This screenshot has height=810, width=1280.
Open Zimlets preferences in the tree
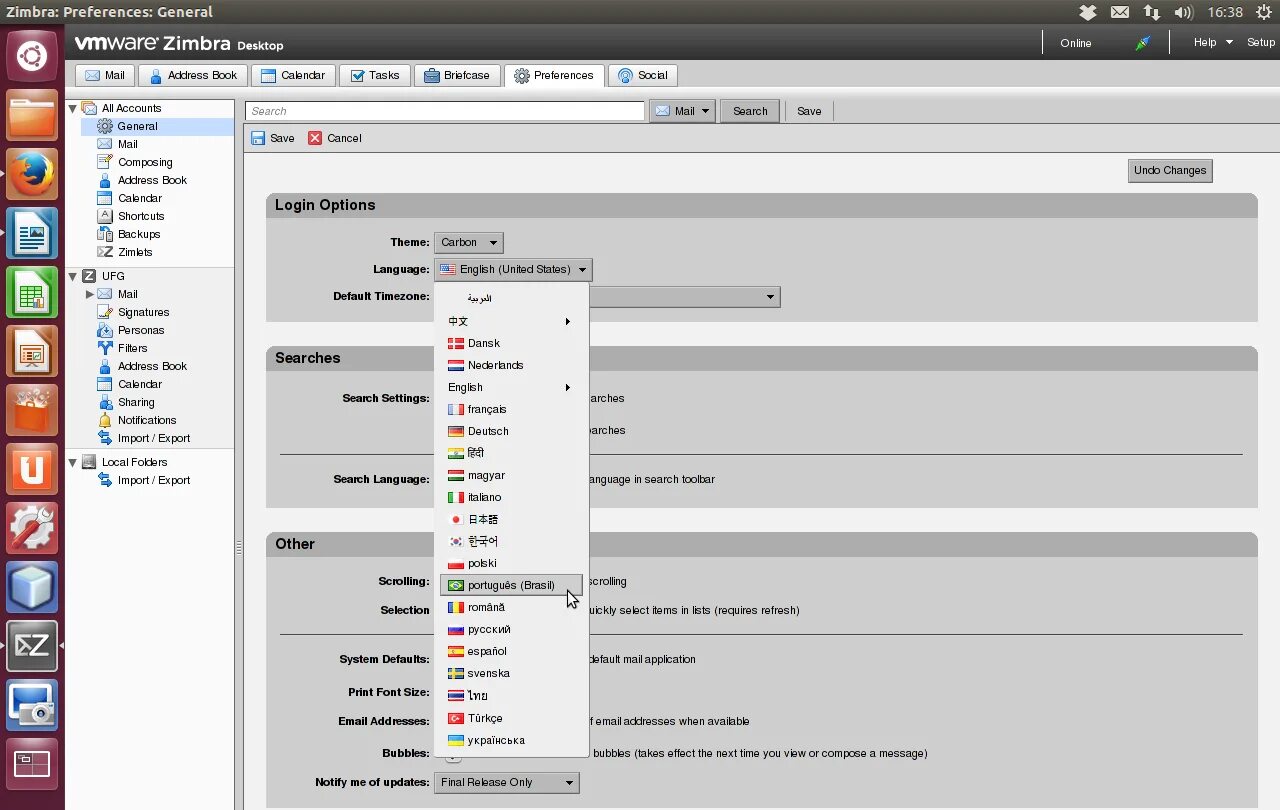click(135, 252)
